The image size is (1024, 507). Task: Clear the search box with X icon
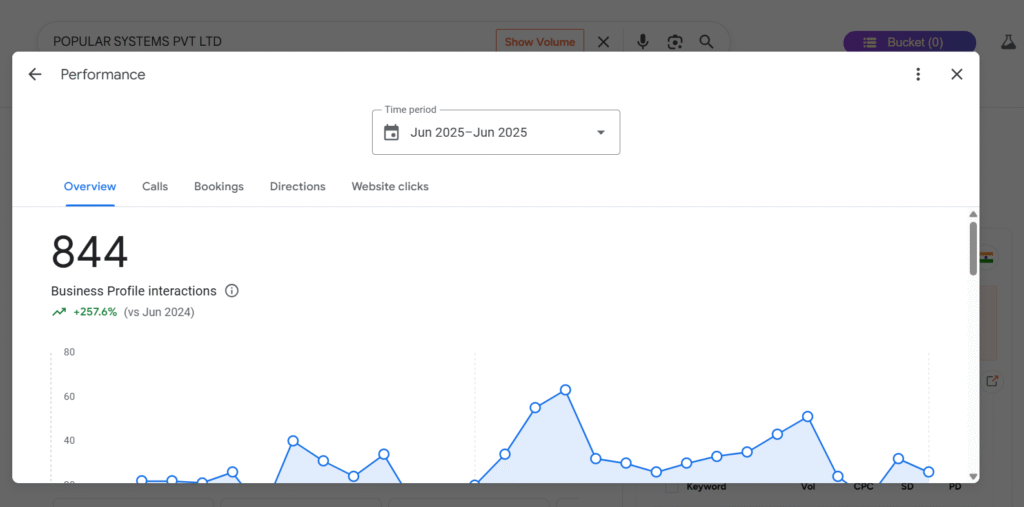[x=604, y=42]
